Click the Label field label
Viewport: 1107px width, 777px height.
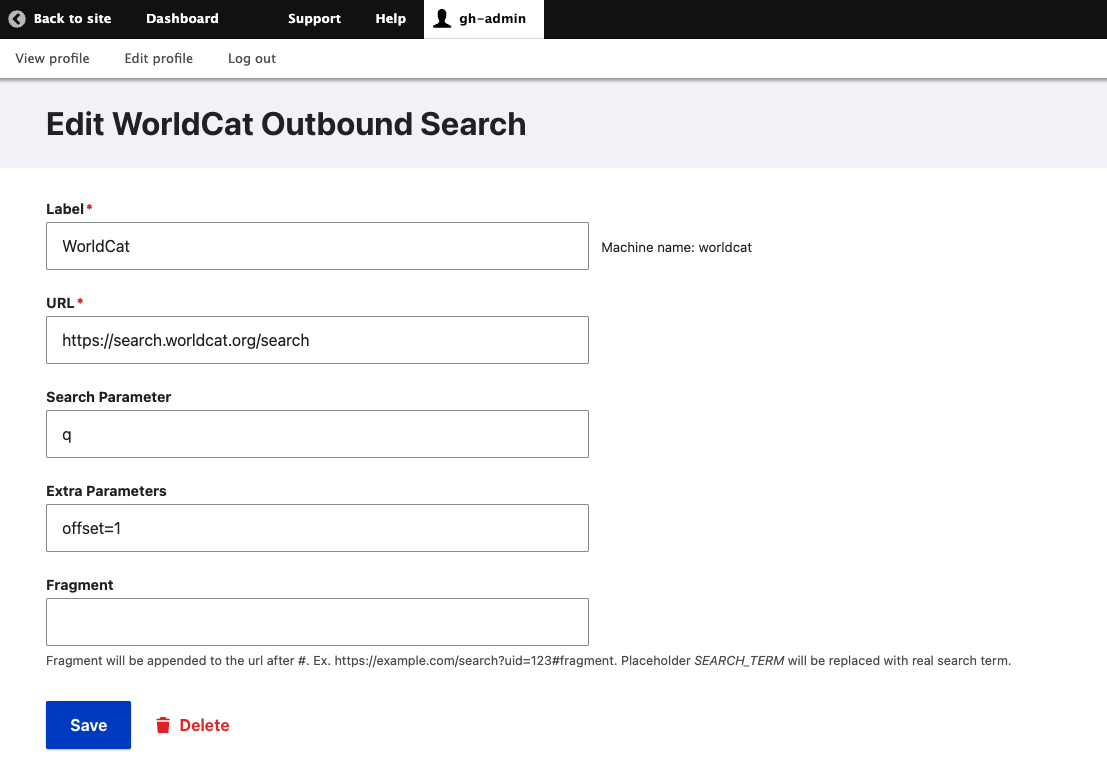click(65, 209)
